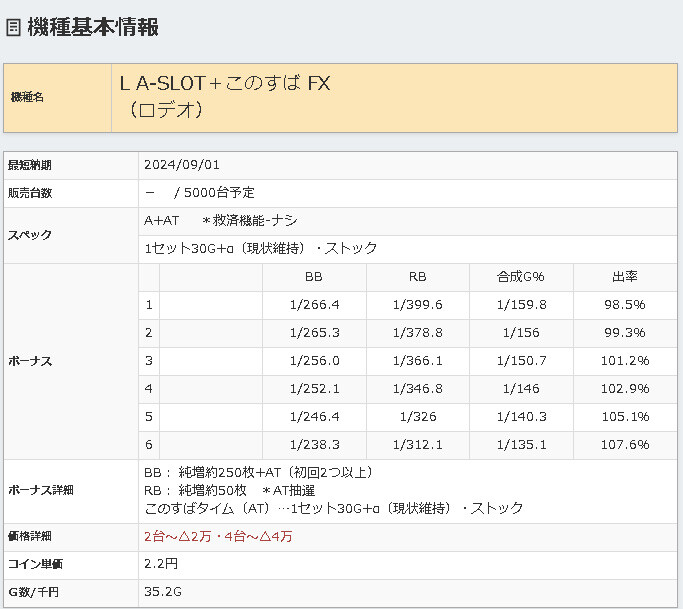Click the G数/千円 row label

pyautogui.click(x=33, y=592)
